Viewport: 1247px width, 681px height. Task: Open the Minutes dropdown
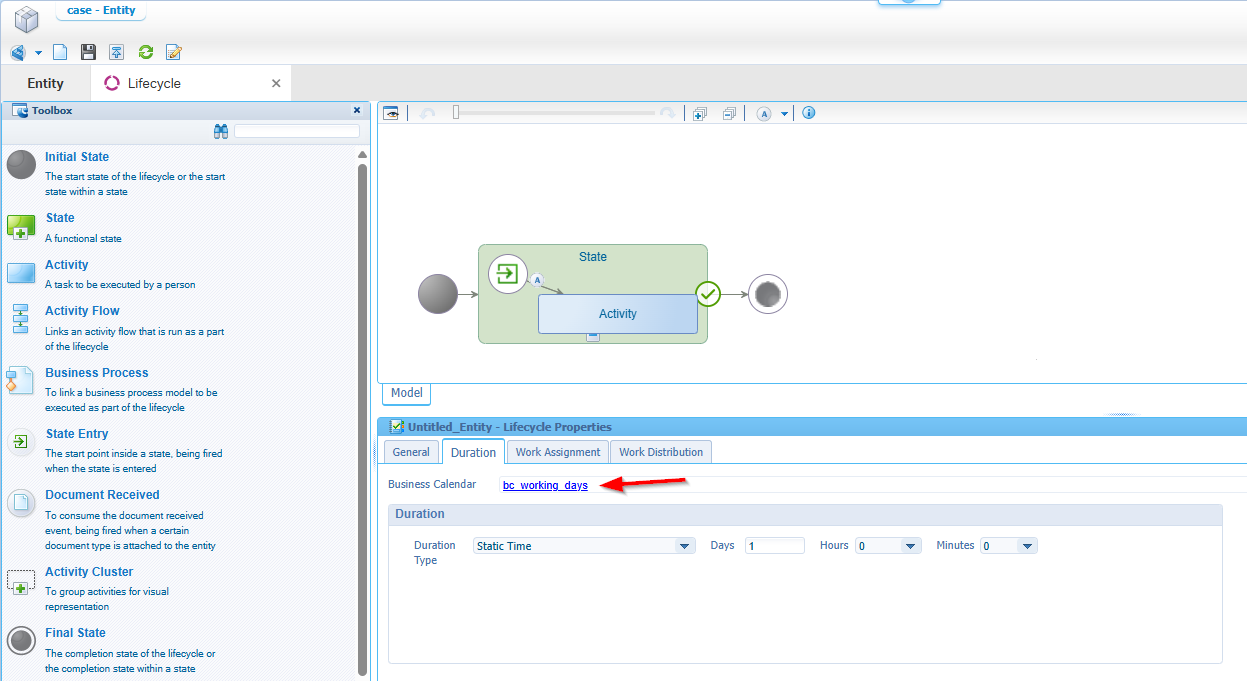[x=1027, y=546]
